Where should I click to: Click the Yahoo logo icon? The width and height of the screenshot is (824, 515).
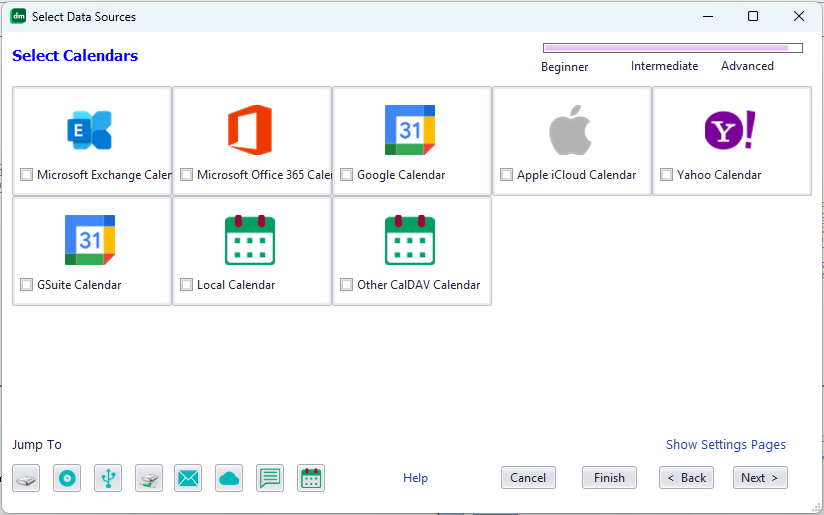[x=730, y=131]
